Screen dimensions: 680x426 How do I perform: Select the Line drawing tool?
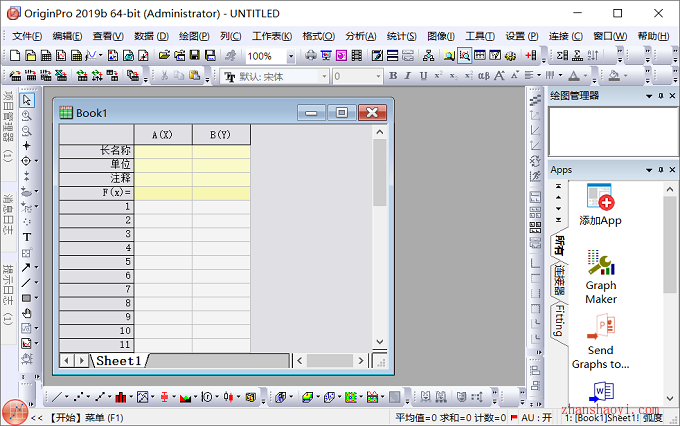pyautogui.click(x=26, y=282)
